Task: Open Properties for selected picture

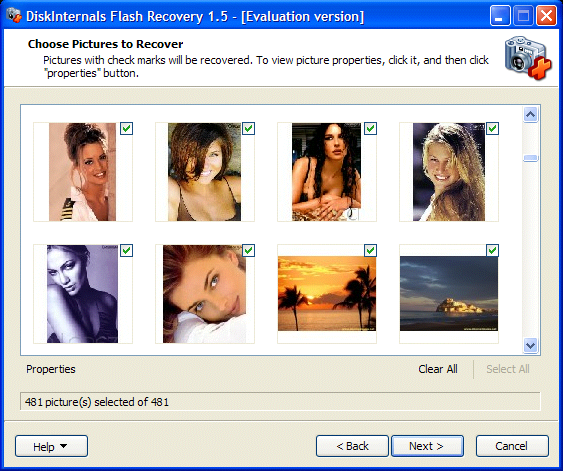Action: click(51, 369)
